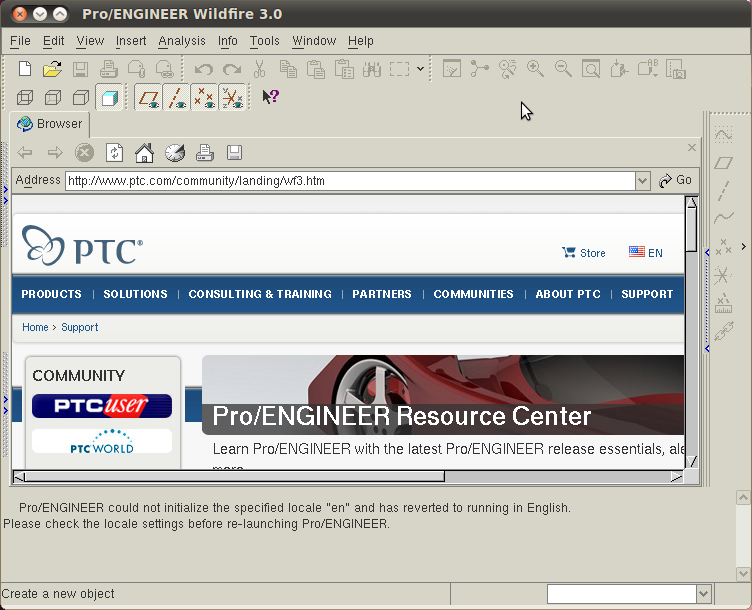
Task: Click the browser Print page icon
Action: coord(205,153)
